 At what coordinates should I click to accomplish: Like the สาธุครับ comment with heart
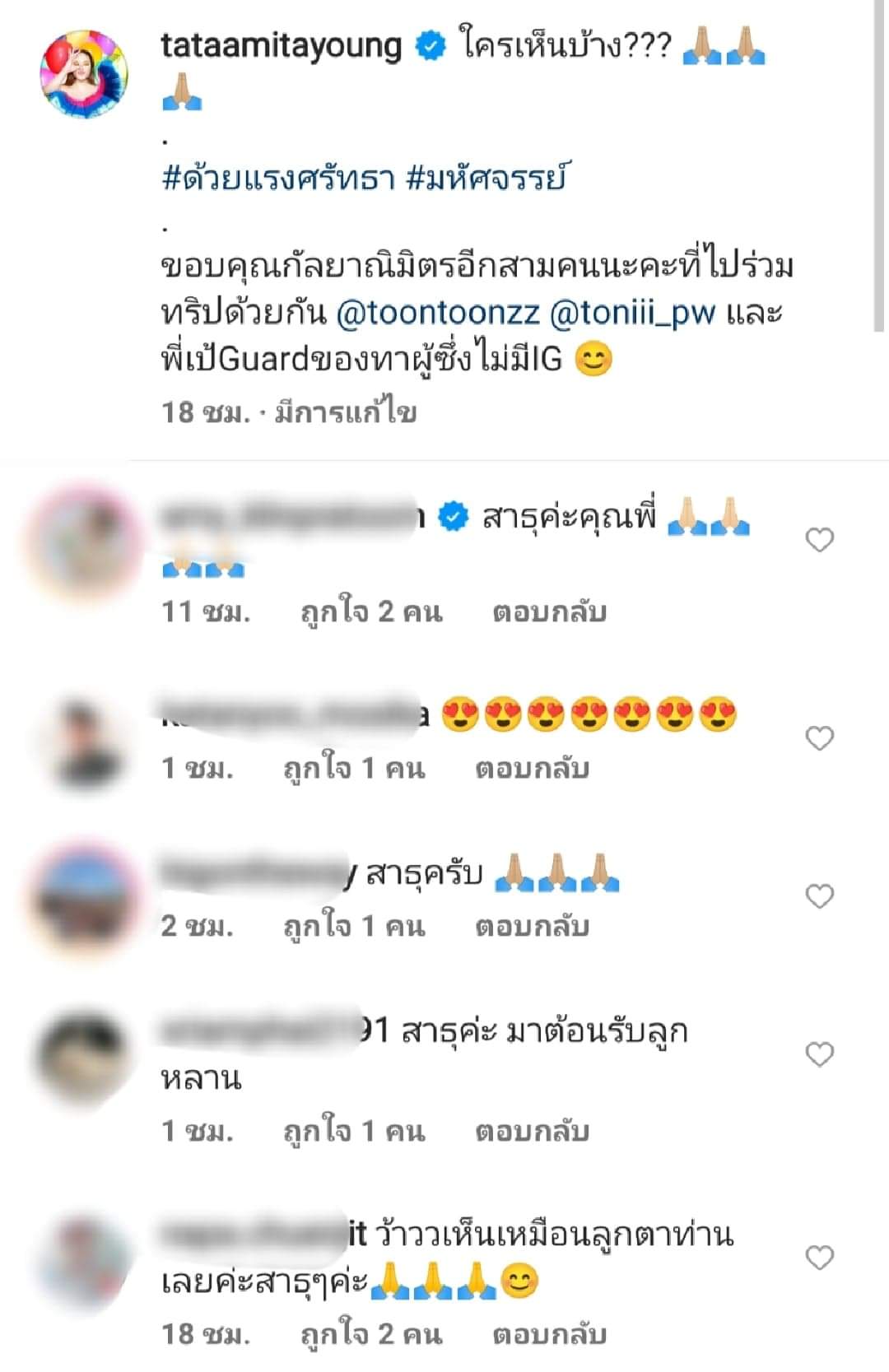[819, 895]
